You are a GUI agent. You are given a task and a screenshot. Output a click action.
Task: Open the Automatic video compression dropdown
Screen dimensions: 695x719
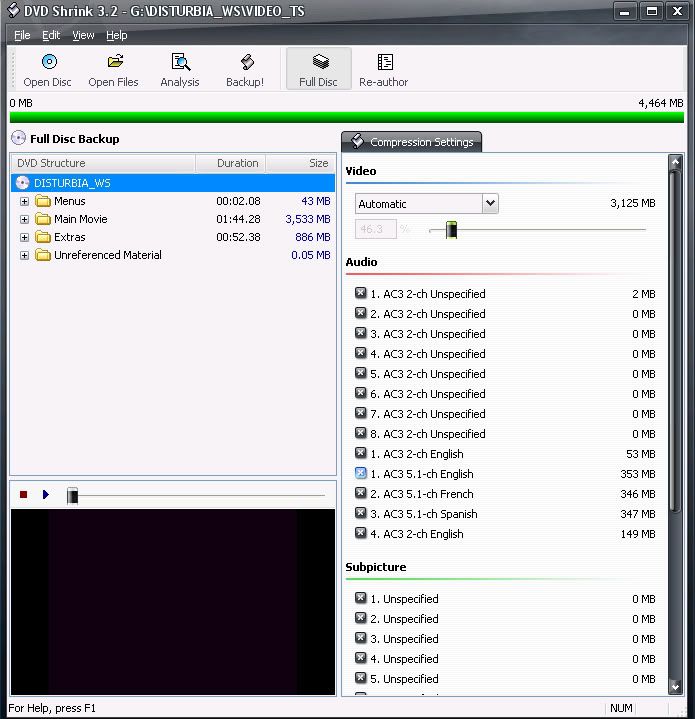click(491, 203)
